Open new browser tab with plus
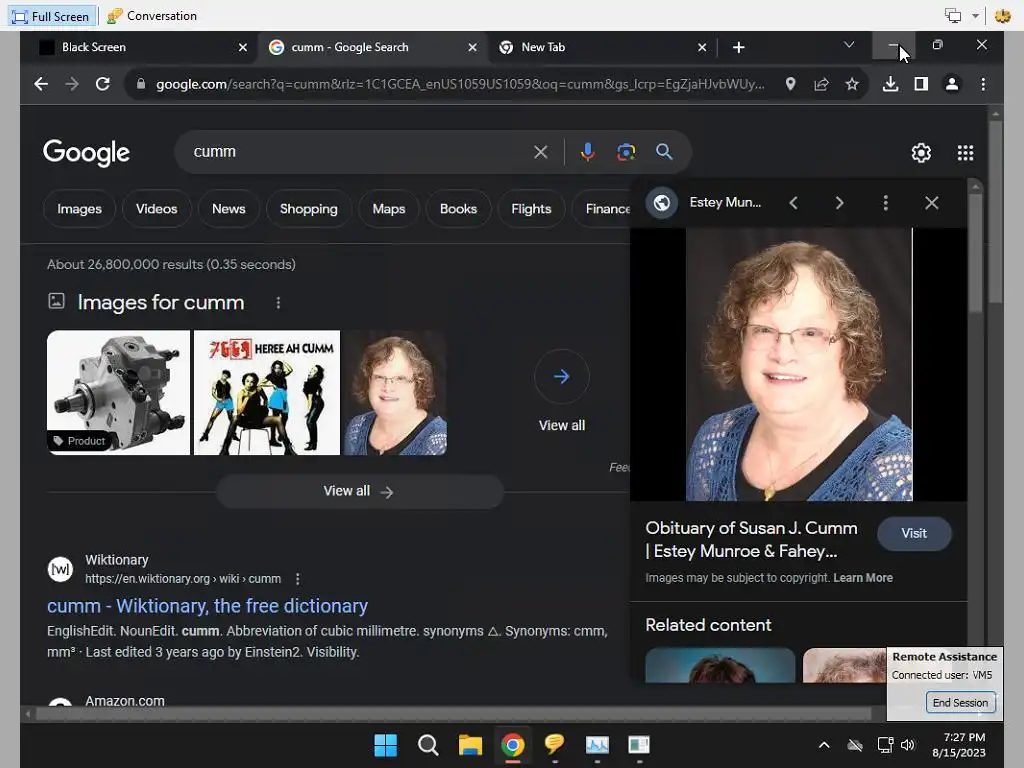The image size is (1024, 768). click(x=739, y=47)
